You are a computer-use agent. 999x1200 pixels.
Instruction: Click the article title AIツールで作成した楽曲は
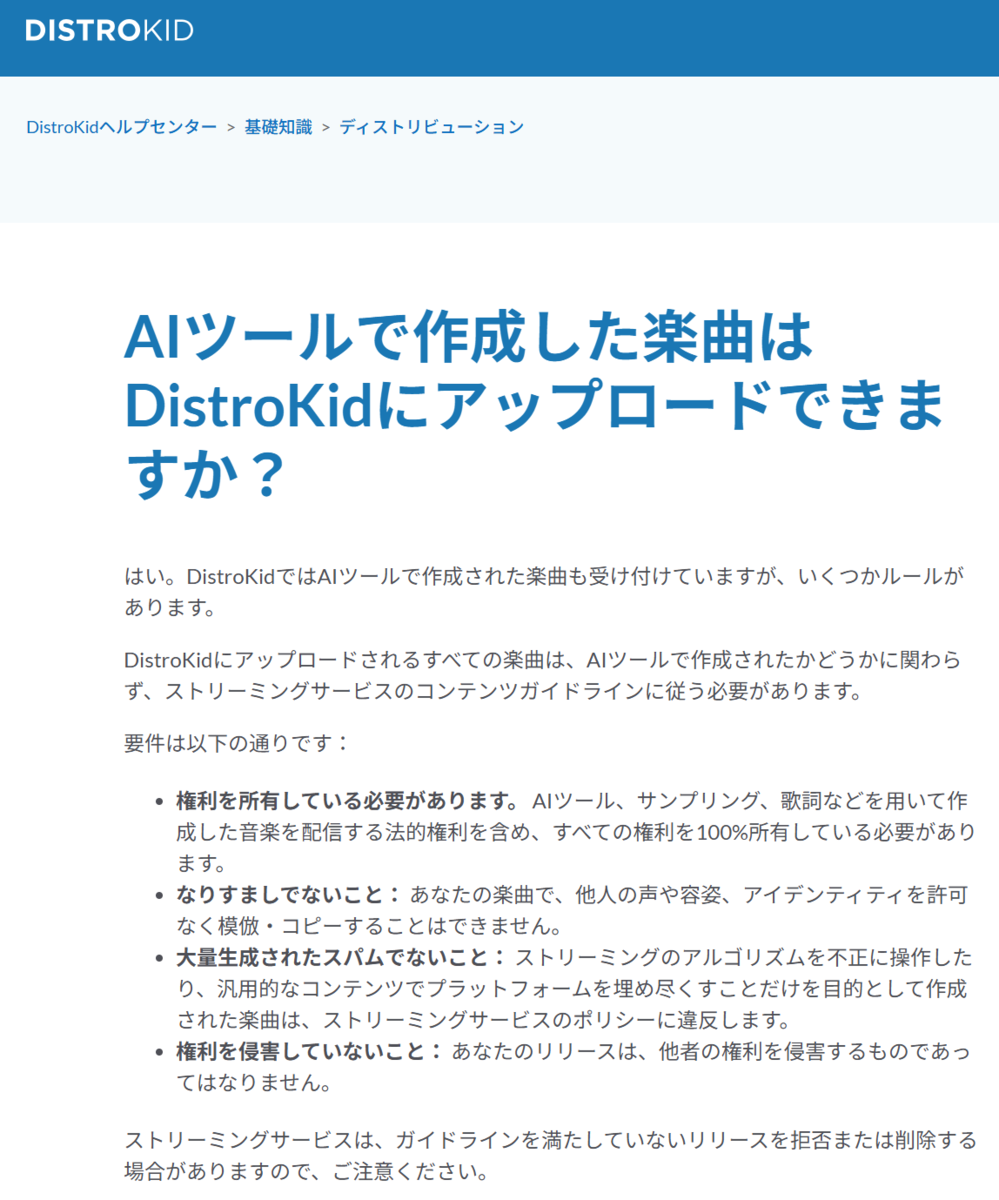click(535, 404)
